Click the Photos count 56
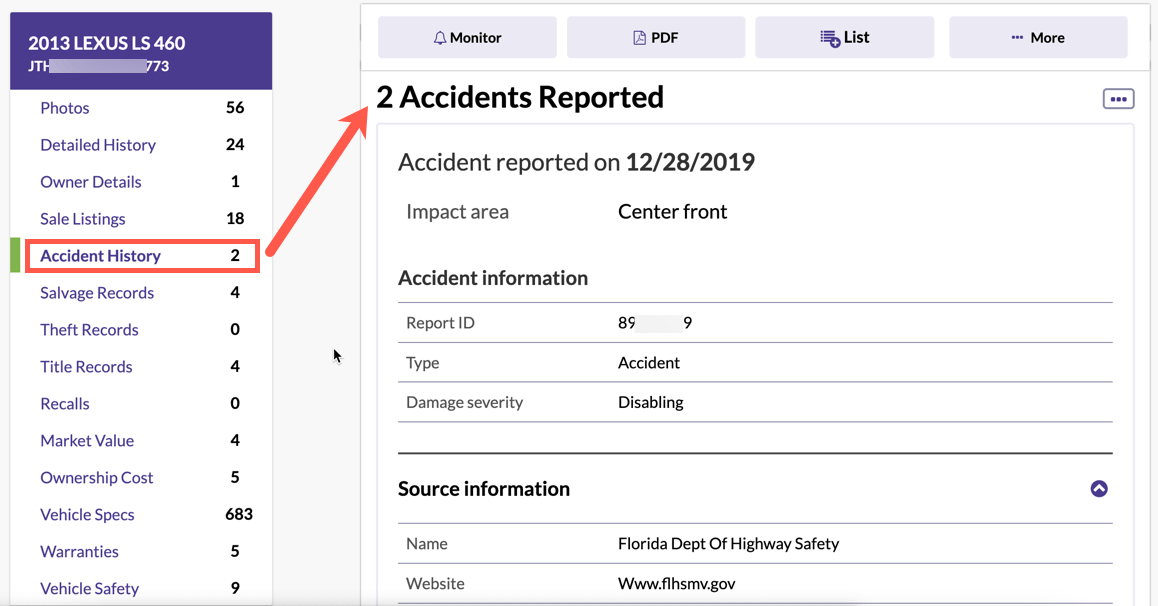1158x606 pixels. click(x=235, y=108)
